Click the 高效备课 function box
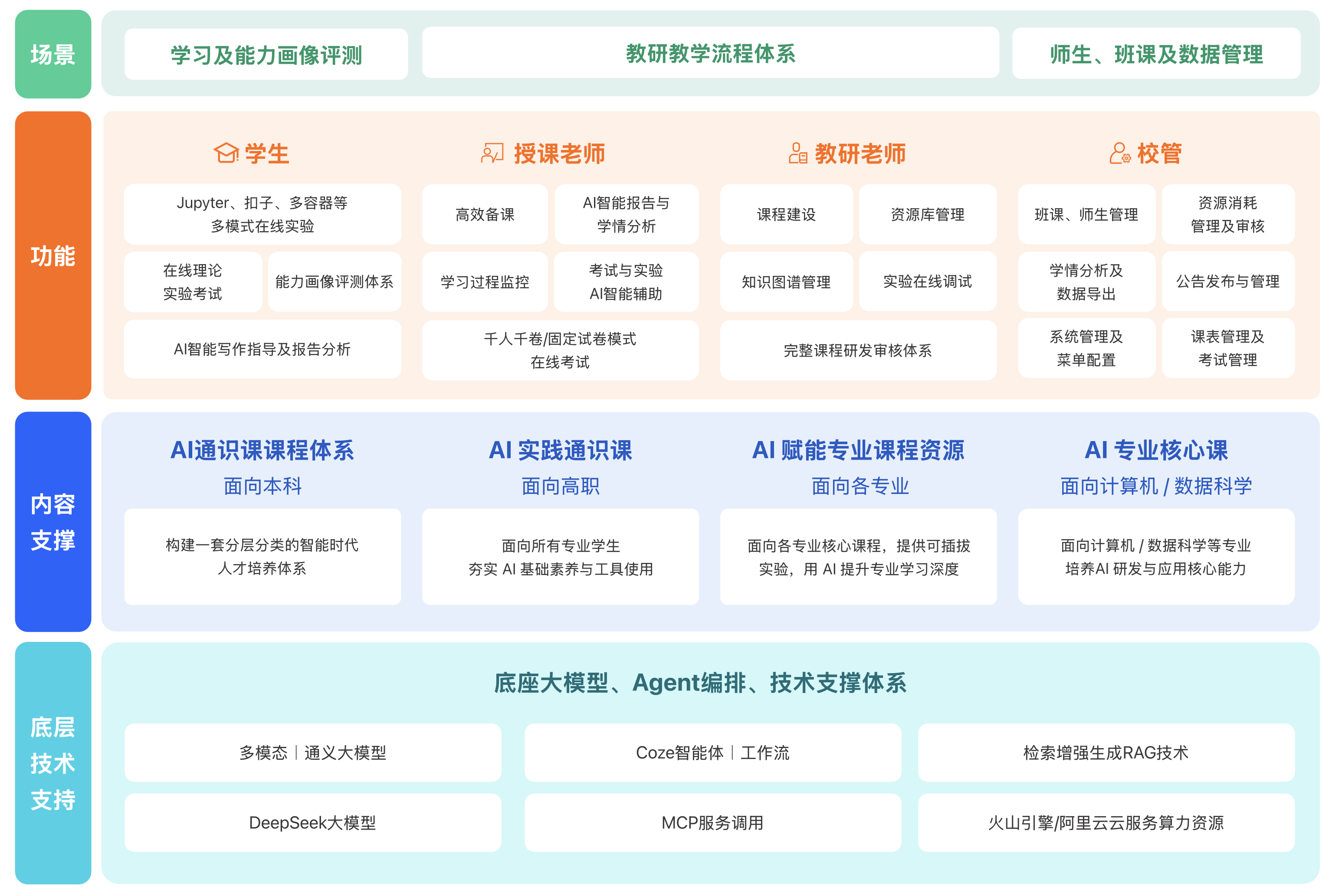This screenshot has height=896, width=1332. click(484, 214)
